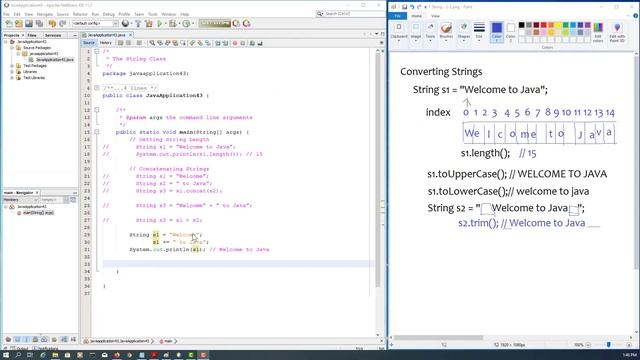640x360 pixels.
Task: Open the Tools menu in NetBeans
Action: [153, 14]
